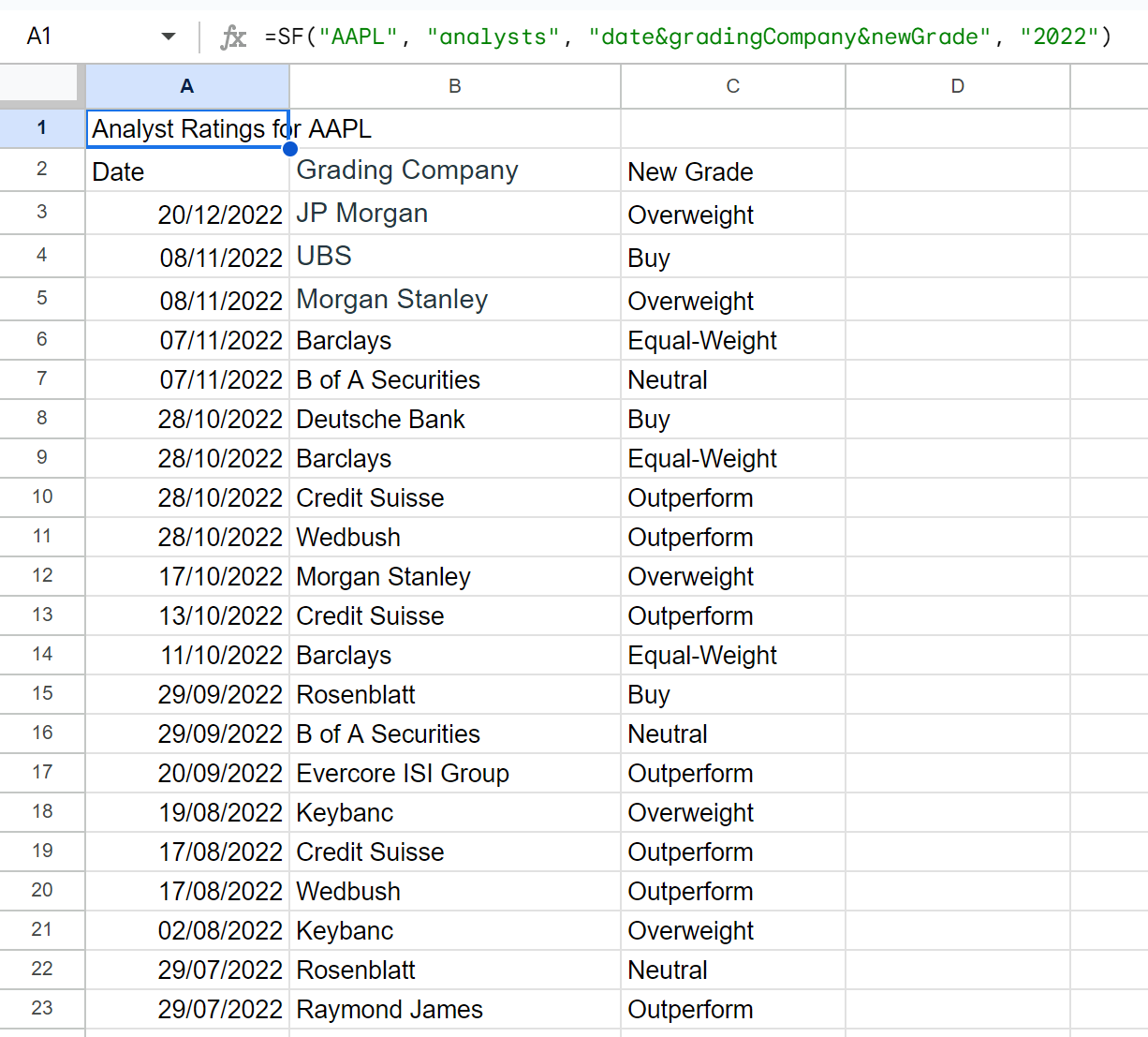The height and width of the screenshot is (1037, 1148).
Task: Click date cell 29/09/2022 in row 15
Action: (187, 694)
